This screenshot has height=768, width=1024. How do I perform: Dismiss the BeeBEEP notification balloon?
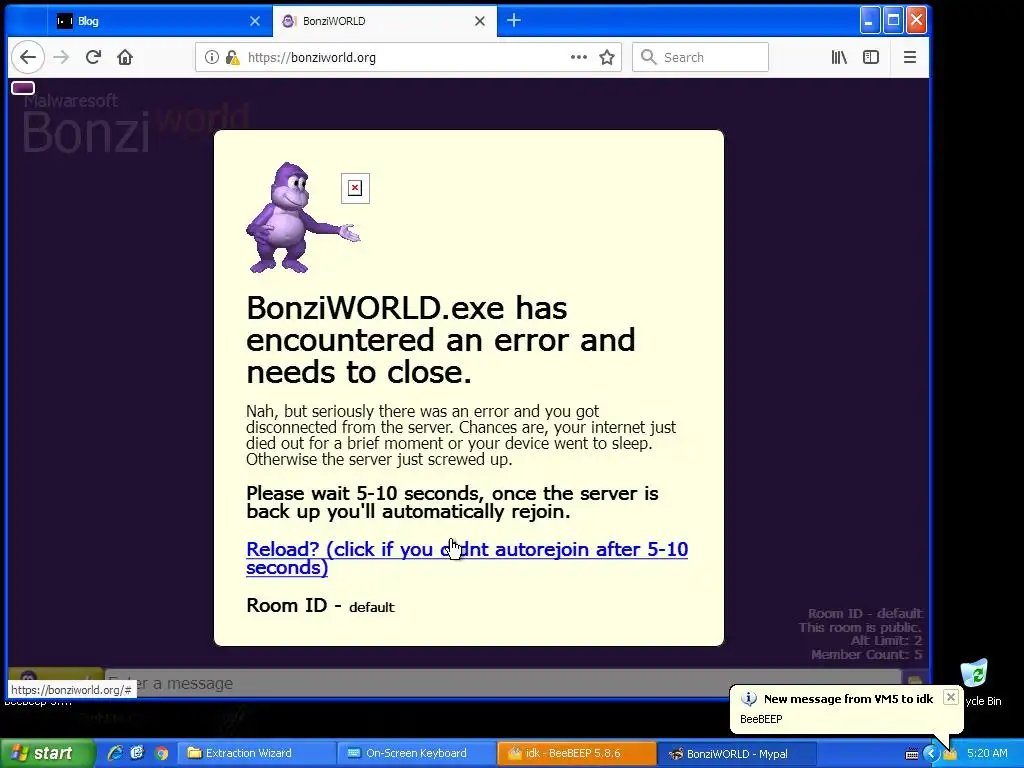coord(951,697)
